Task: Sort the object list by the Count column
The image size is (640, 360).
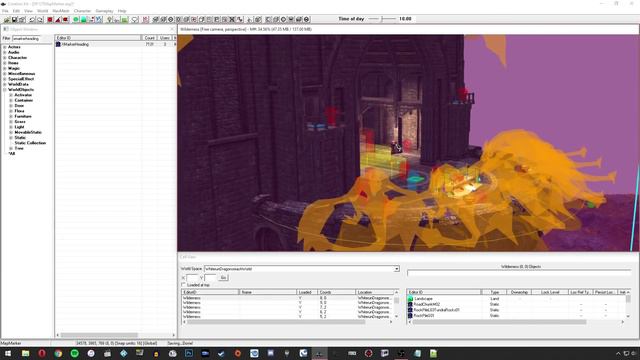Action: 149,38
